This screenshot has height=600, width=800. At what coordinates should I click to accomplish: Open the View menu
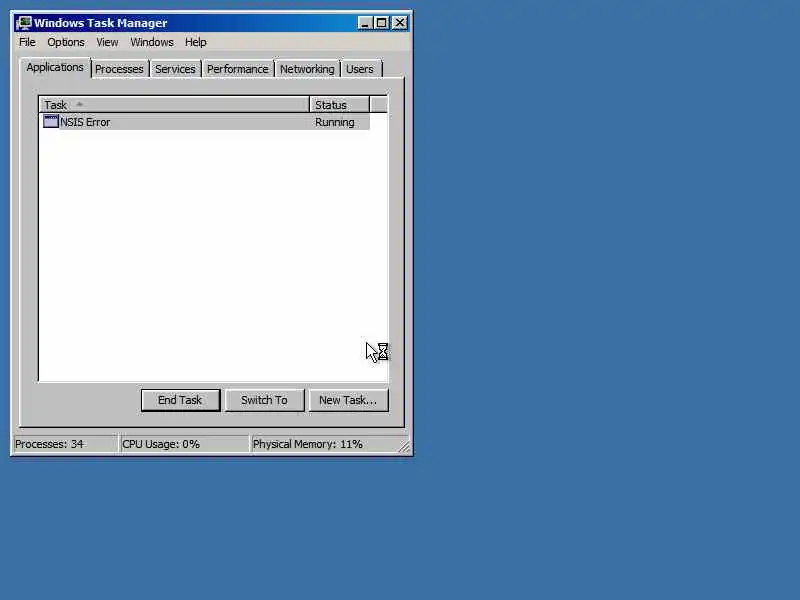coord(107,42)
